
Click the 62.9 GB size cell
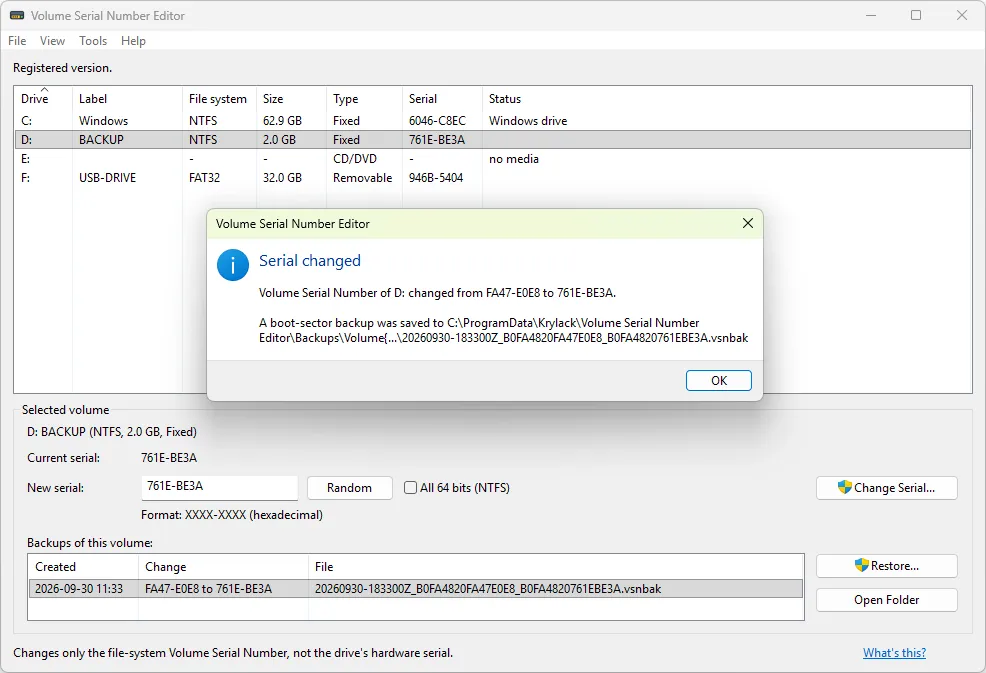pos(282,121)
